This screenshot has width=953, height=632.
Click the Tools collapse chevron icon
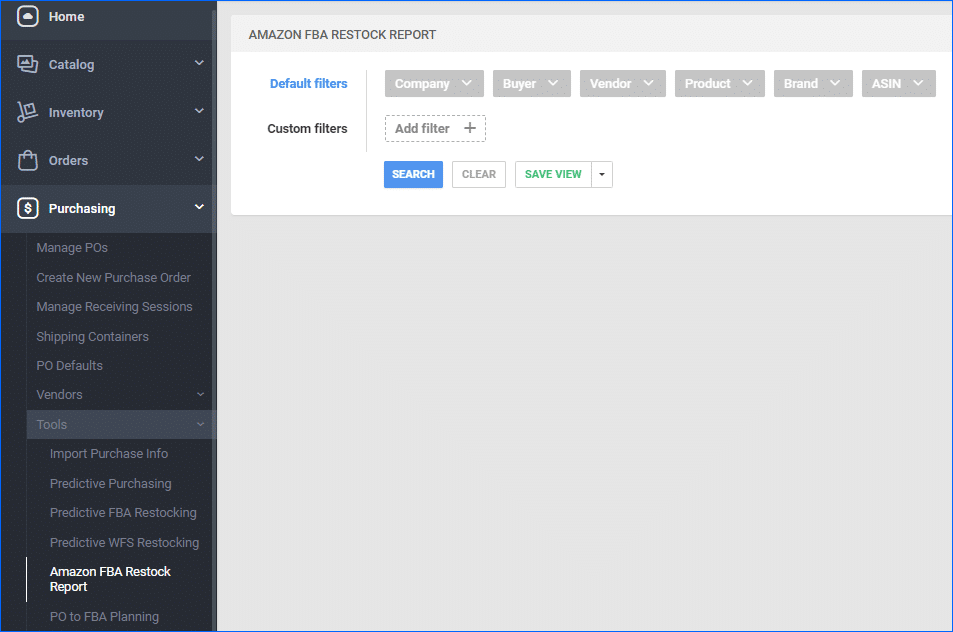pos(201,424)
